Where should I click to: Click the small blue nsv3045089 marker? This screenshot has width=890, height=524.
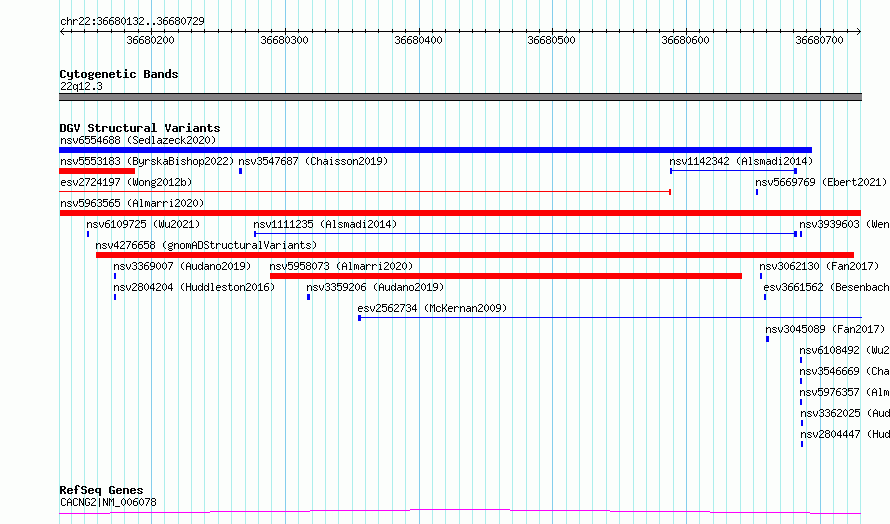(x=767, y=339)
